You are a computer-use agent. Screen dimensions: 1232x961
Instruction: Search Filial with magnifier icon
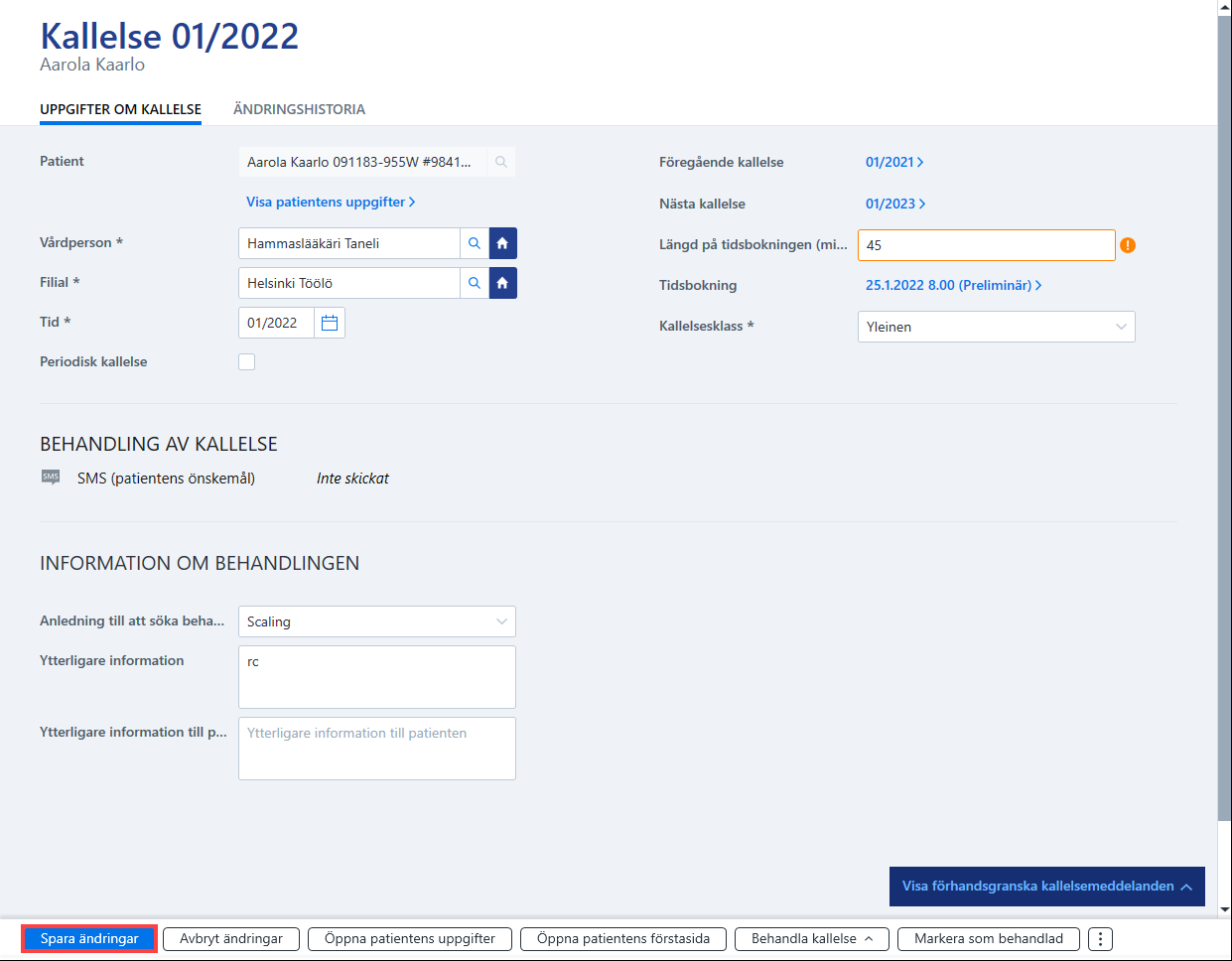pos(475,283)
